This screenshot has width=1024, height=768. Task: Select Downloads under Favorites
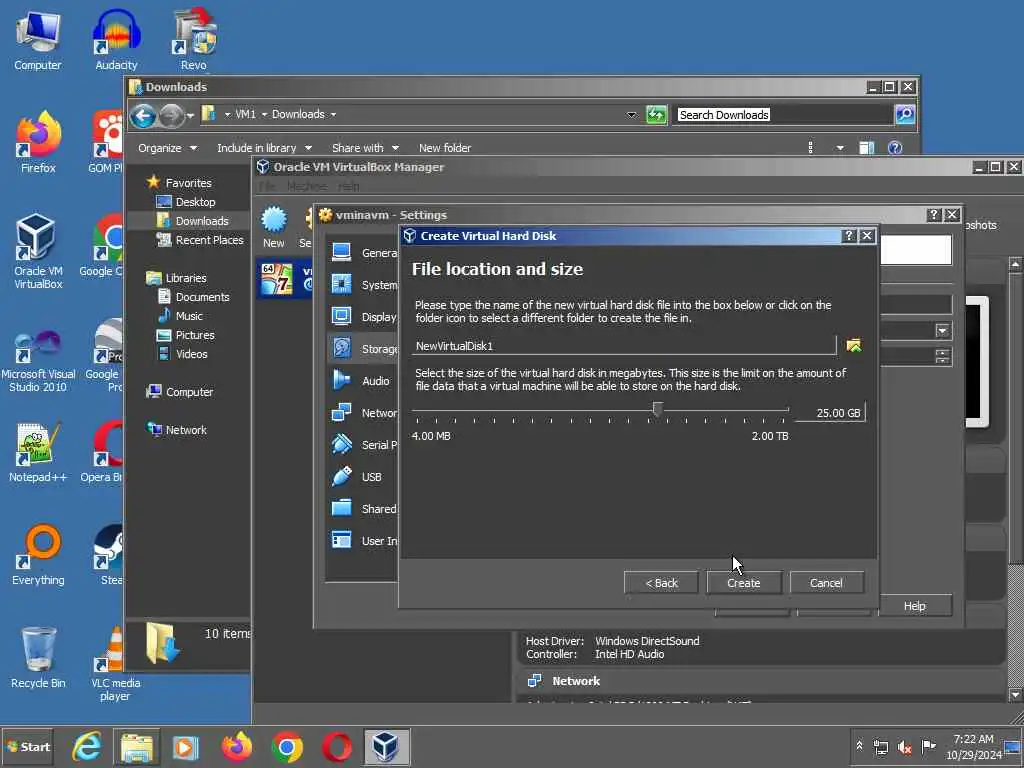click(x=201, y=221)
